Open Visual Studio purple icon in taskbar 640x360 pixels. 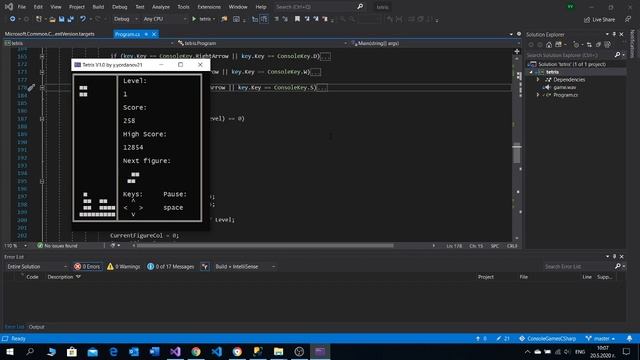point(175,351)
